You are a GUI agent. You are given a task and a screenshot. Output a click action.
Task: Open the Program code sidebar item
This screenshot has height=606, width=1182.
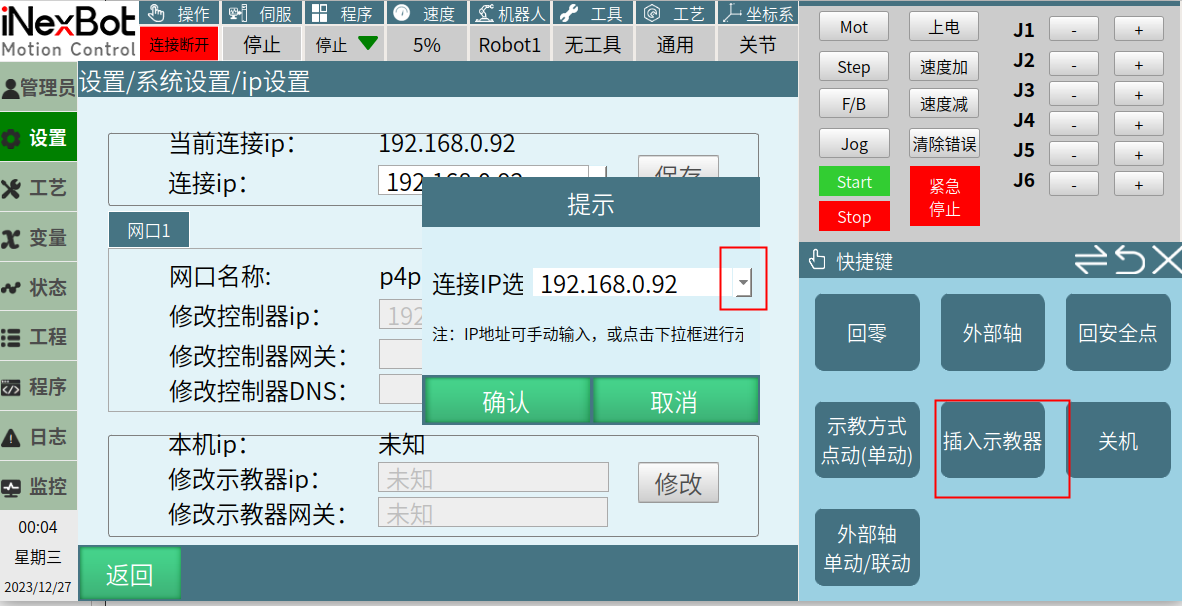[38, 387]
